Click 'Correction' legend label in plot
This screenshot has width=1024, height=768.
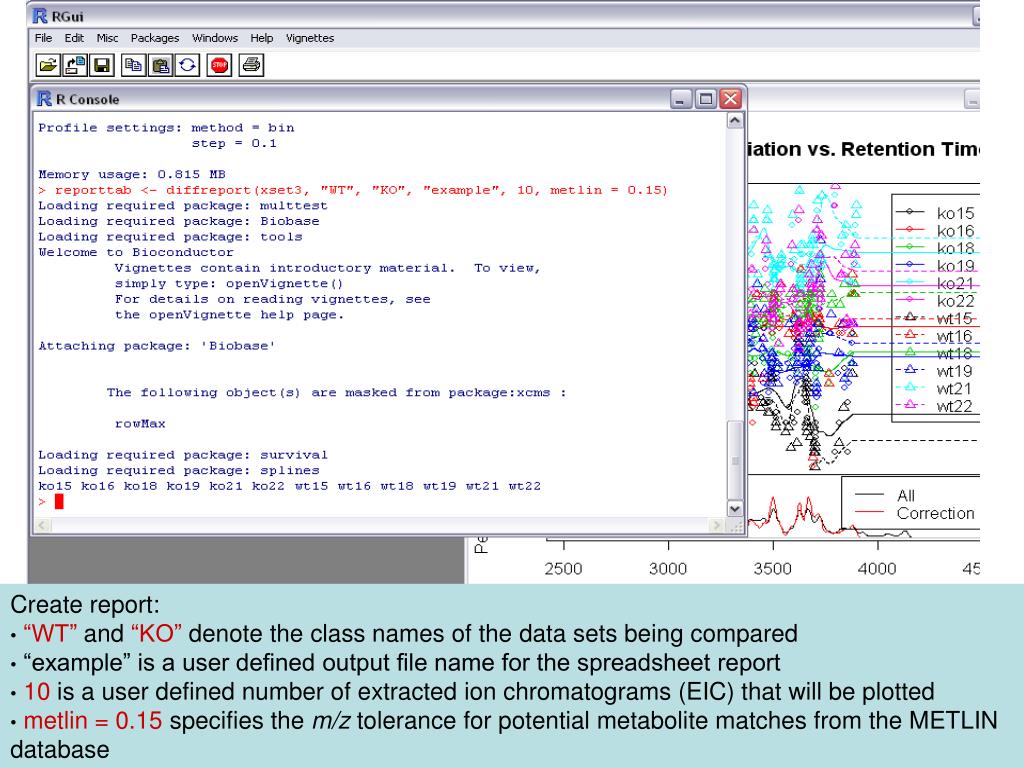pyautogui.click(x=935, y=513)
